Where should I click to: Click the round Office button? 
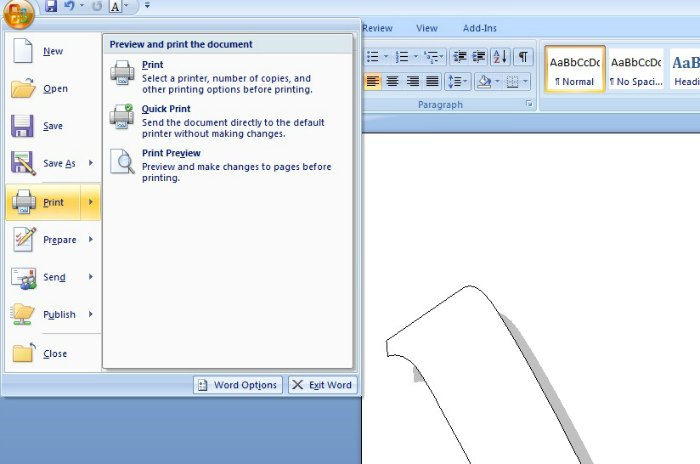(x=18, y=14)
